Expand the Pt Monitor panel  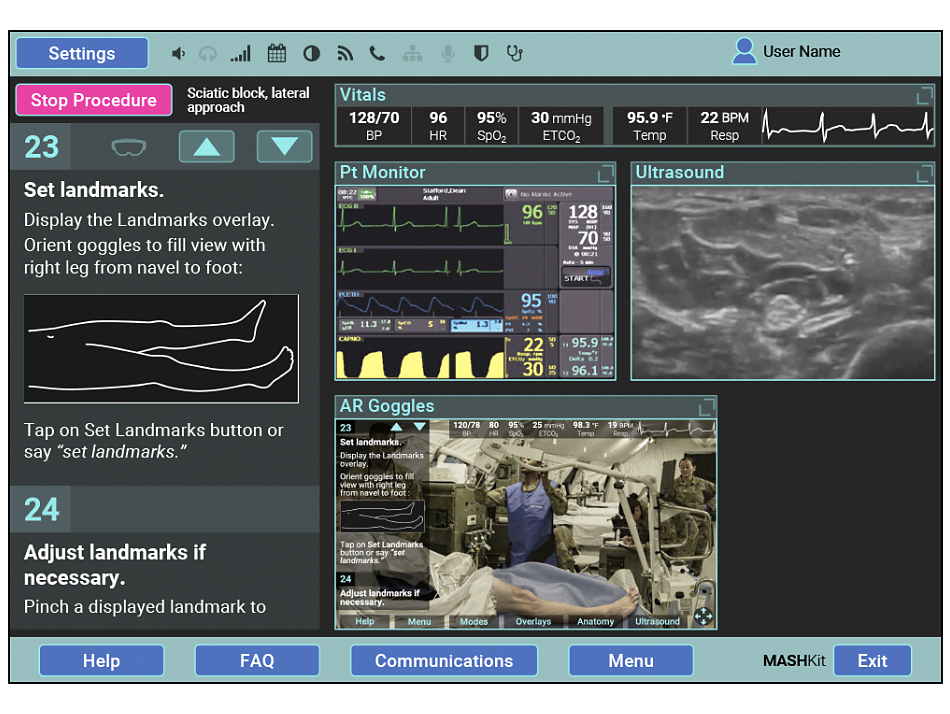pyautogui.click(x=606, y=173)
